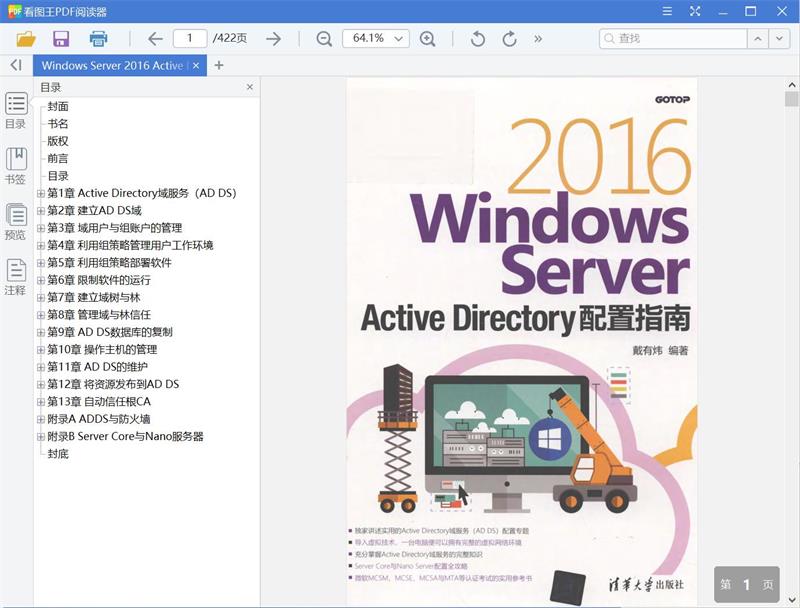Image resolution: width=800 pixels, height=608 pixels.
Task: Toggle fullscreen mode in the title bar
Action: click(694, 12)
